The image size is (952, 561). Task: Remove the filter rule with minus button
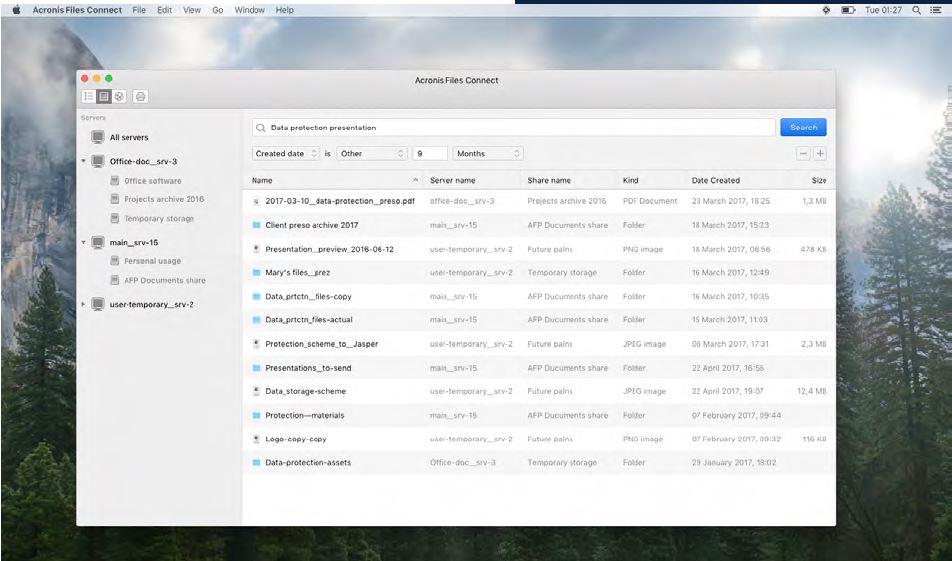803,154
